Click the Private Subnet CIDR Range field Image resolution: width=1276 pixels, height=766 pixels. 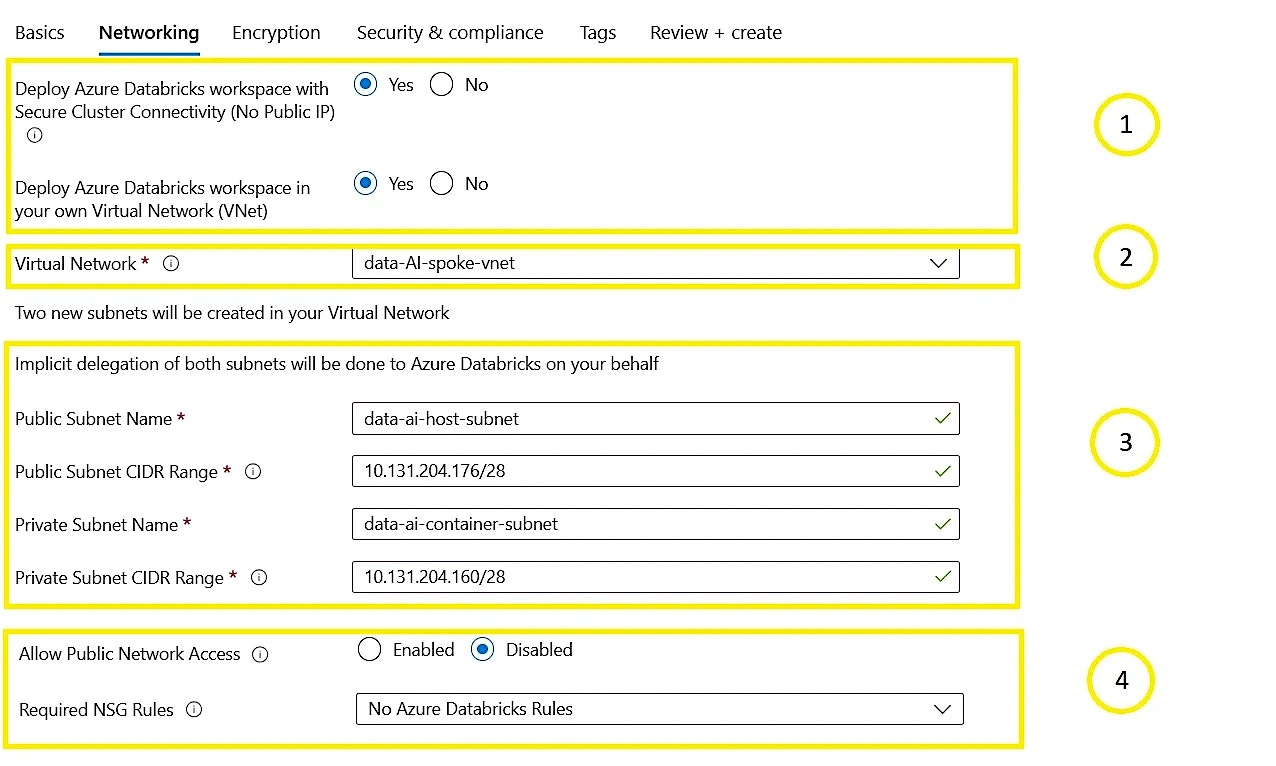[x=640, y=577]
